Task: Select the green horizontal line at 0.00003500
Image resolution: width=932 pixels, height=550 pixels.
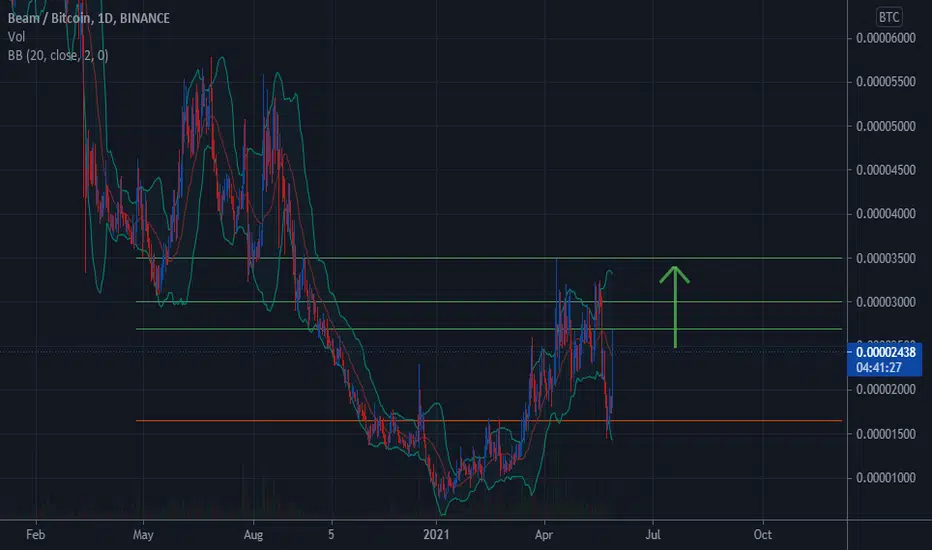Action: (x=489, y=258)
